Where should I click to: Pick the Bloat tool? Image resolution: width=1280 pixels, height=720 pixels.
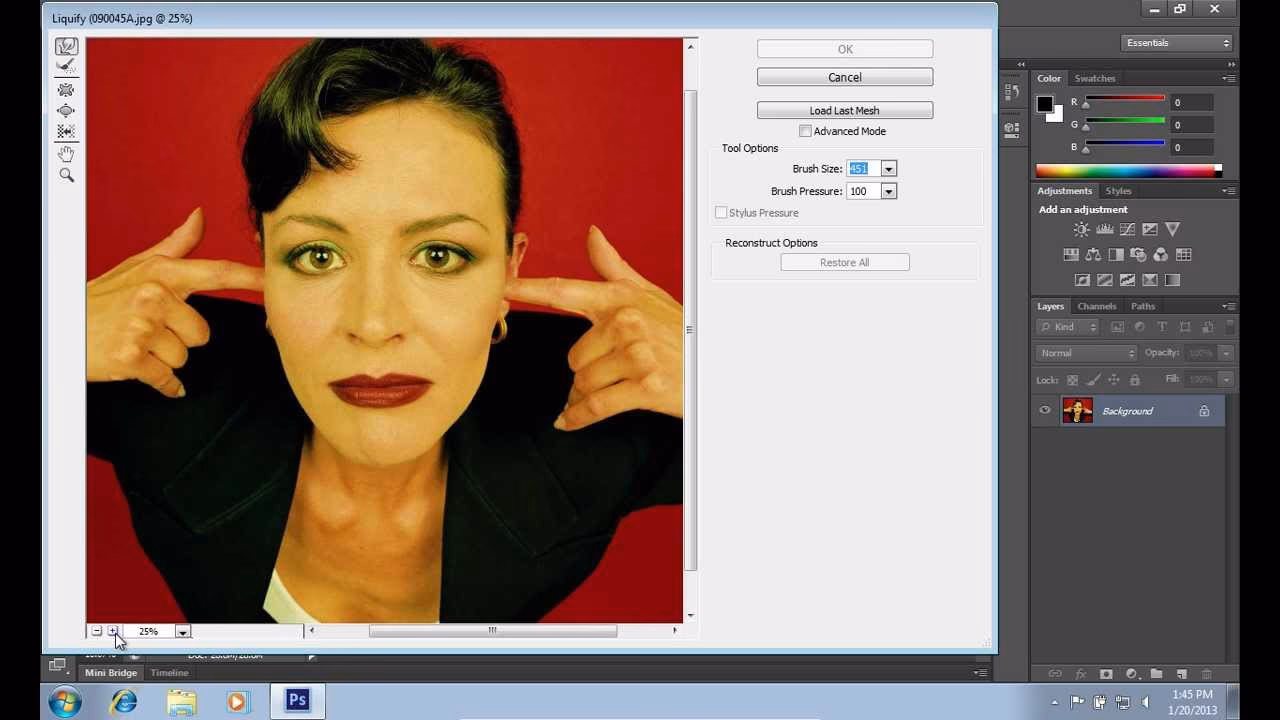[66, 111]
